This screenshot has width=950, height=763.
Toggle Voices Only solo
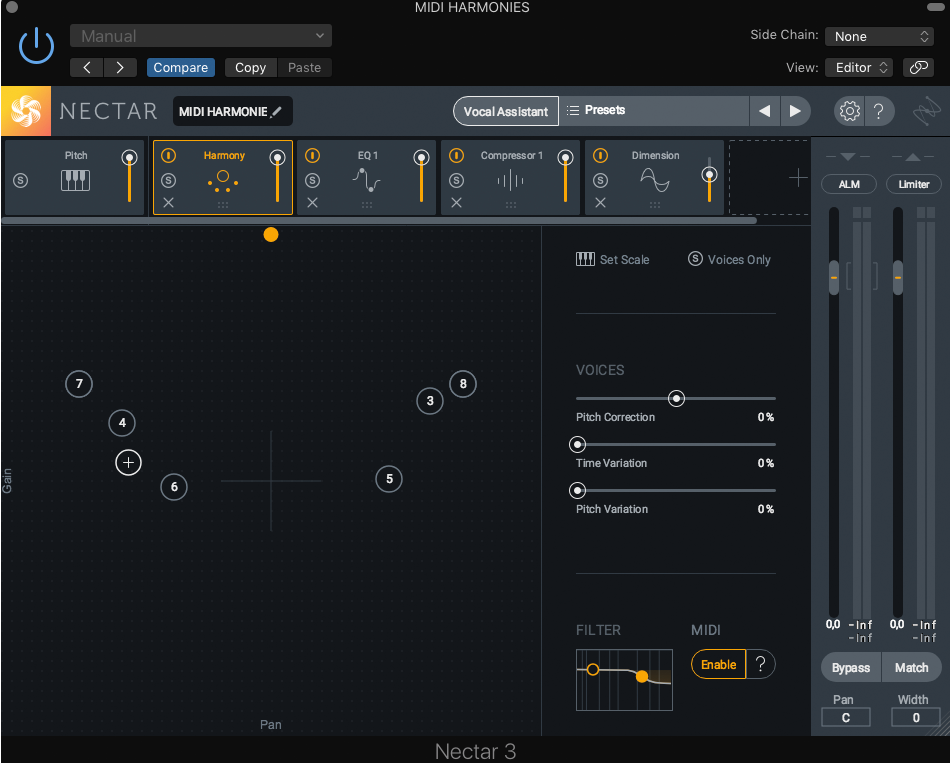pos(729,259)
